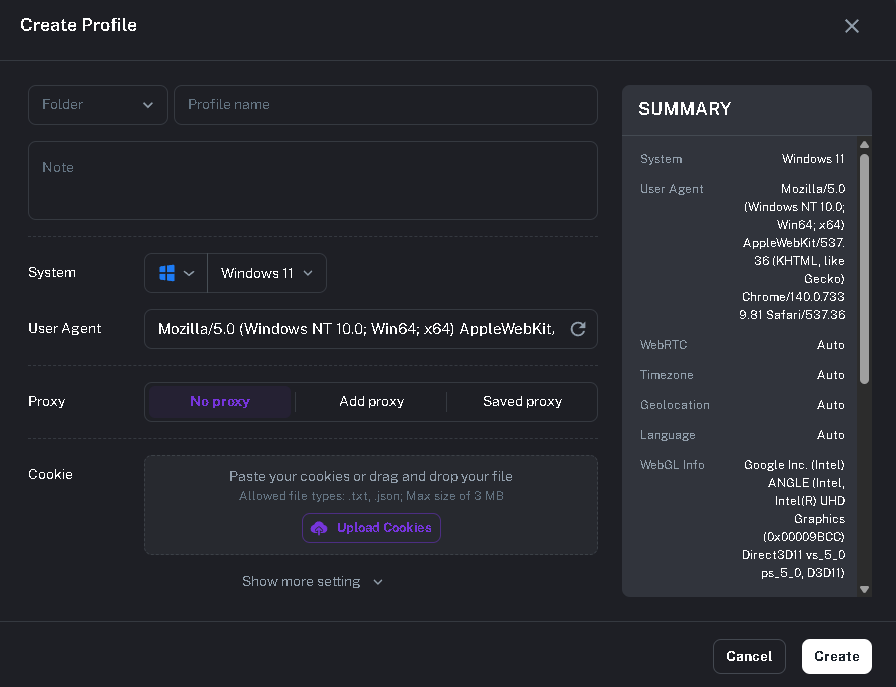This screenshot has width=896, height=687.
Task: Choose the Saved proxy option
Action: (522, 402)
